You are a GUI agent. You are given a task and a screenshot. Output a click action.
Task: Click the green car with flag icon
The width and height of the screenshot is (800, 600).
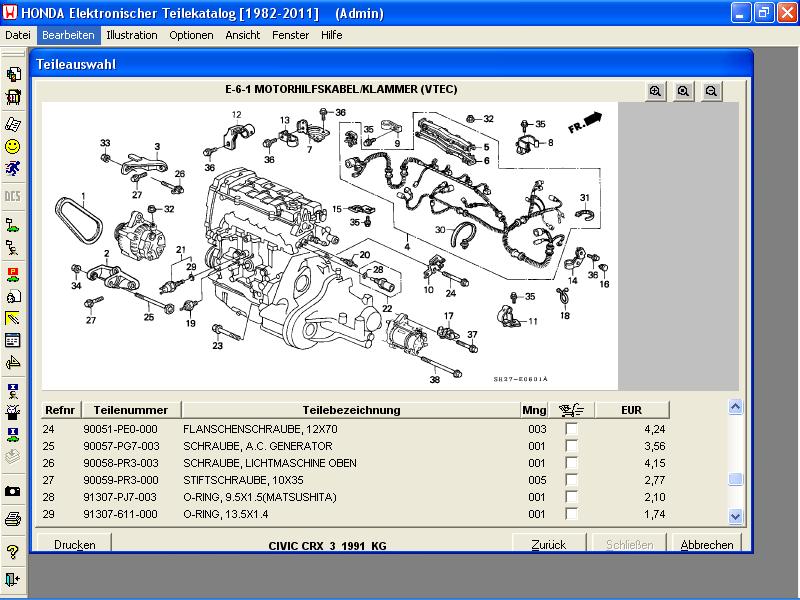tap(13, 224)
